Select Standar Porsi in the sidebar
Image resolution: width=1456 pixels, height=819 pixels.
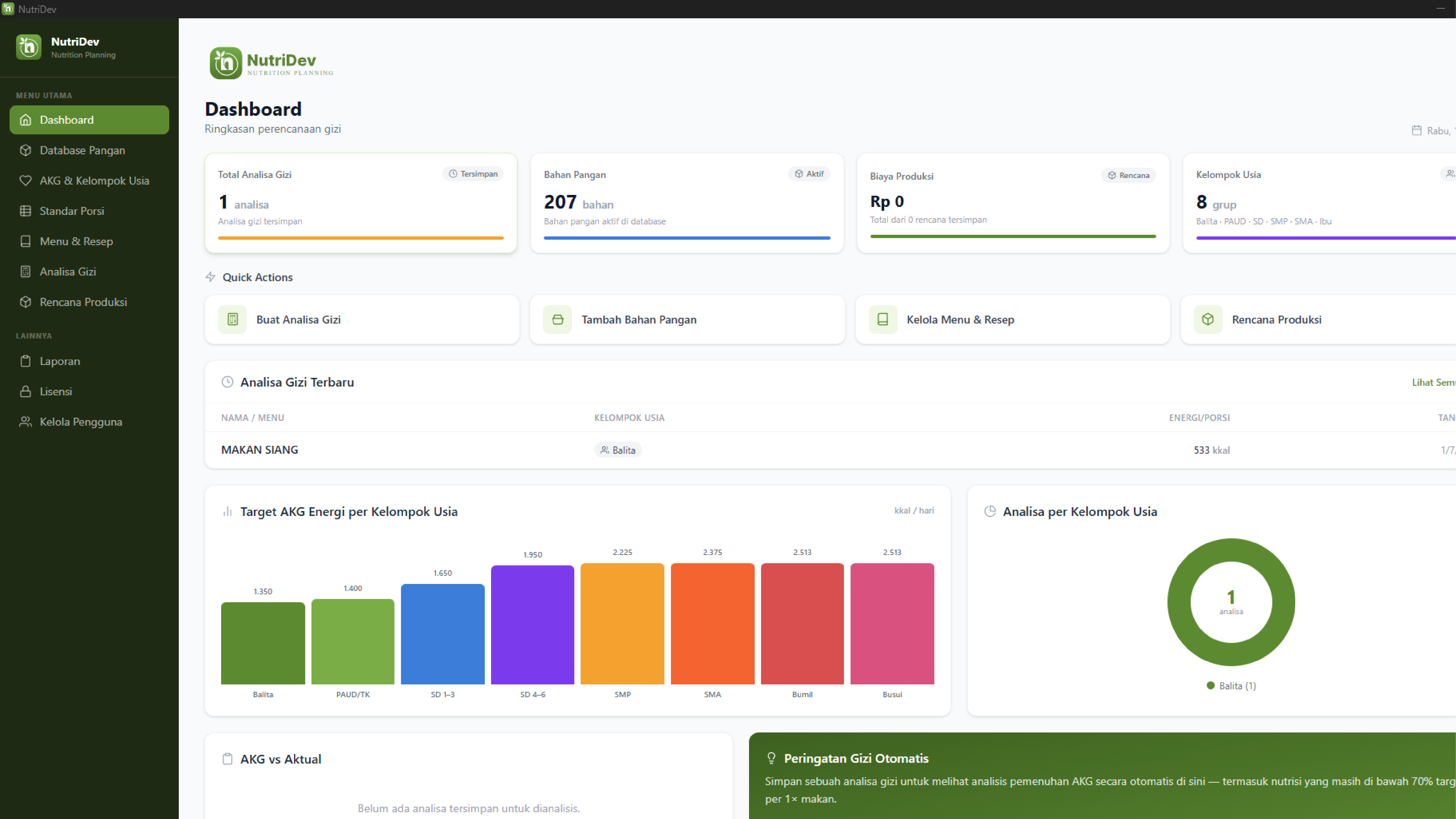pos(89,211)
